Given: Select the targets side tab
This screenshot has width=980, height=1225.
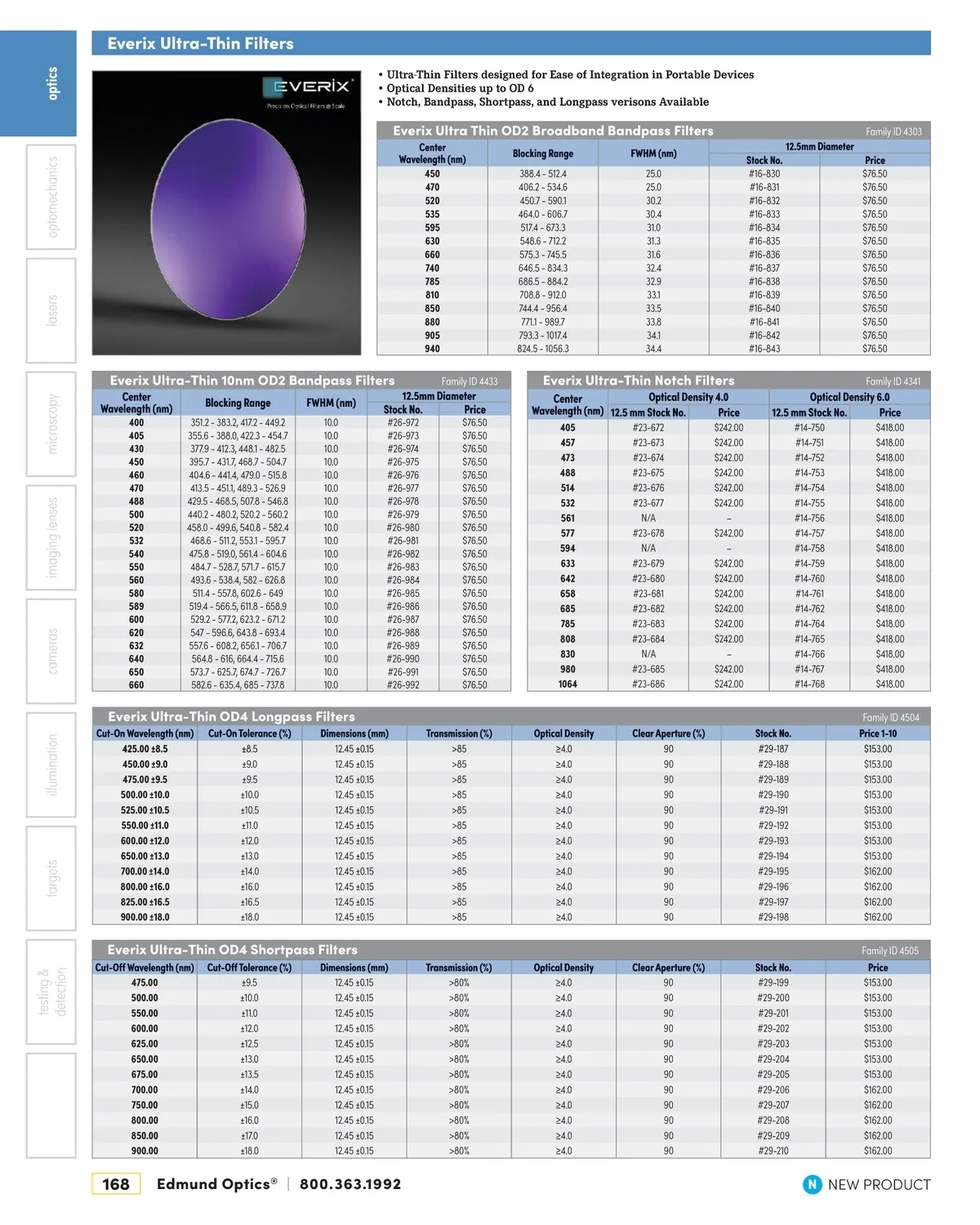Looking at the screenshot, I should point(51,878).
